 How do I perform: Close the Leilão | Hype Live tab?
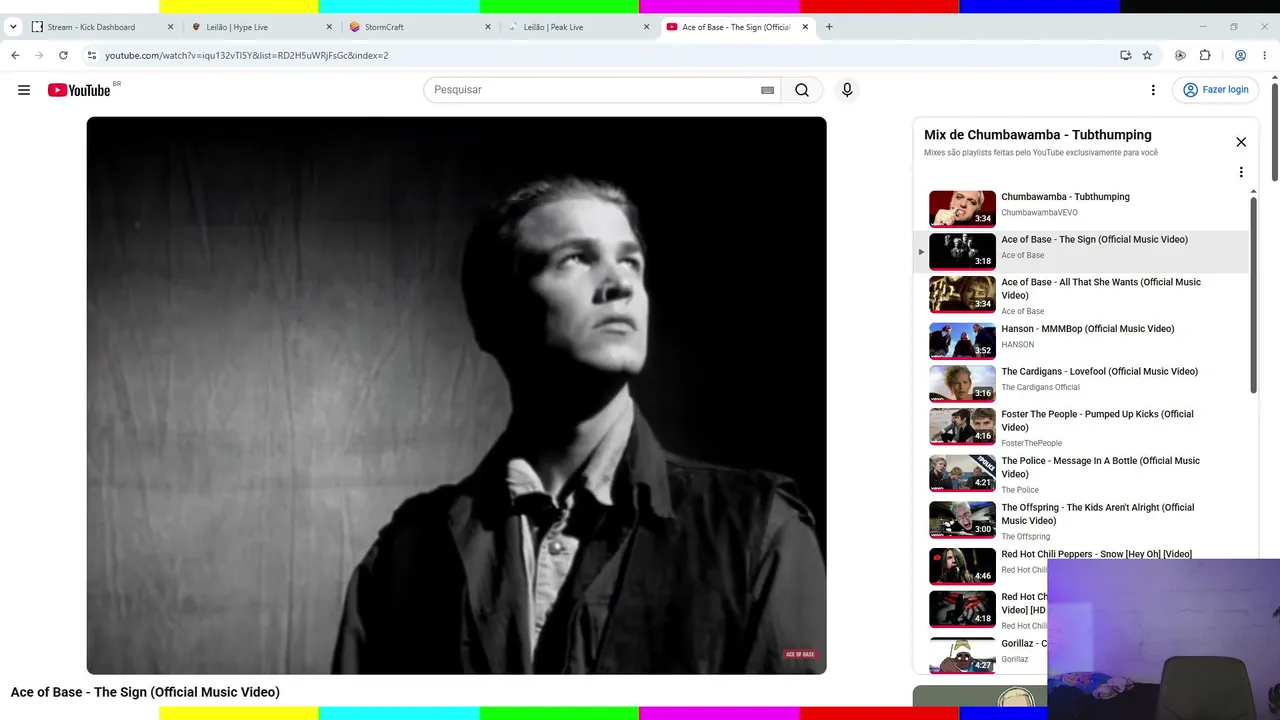click(x=329, y=27)
